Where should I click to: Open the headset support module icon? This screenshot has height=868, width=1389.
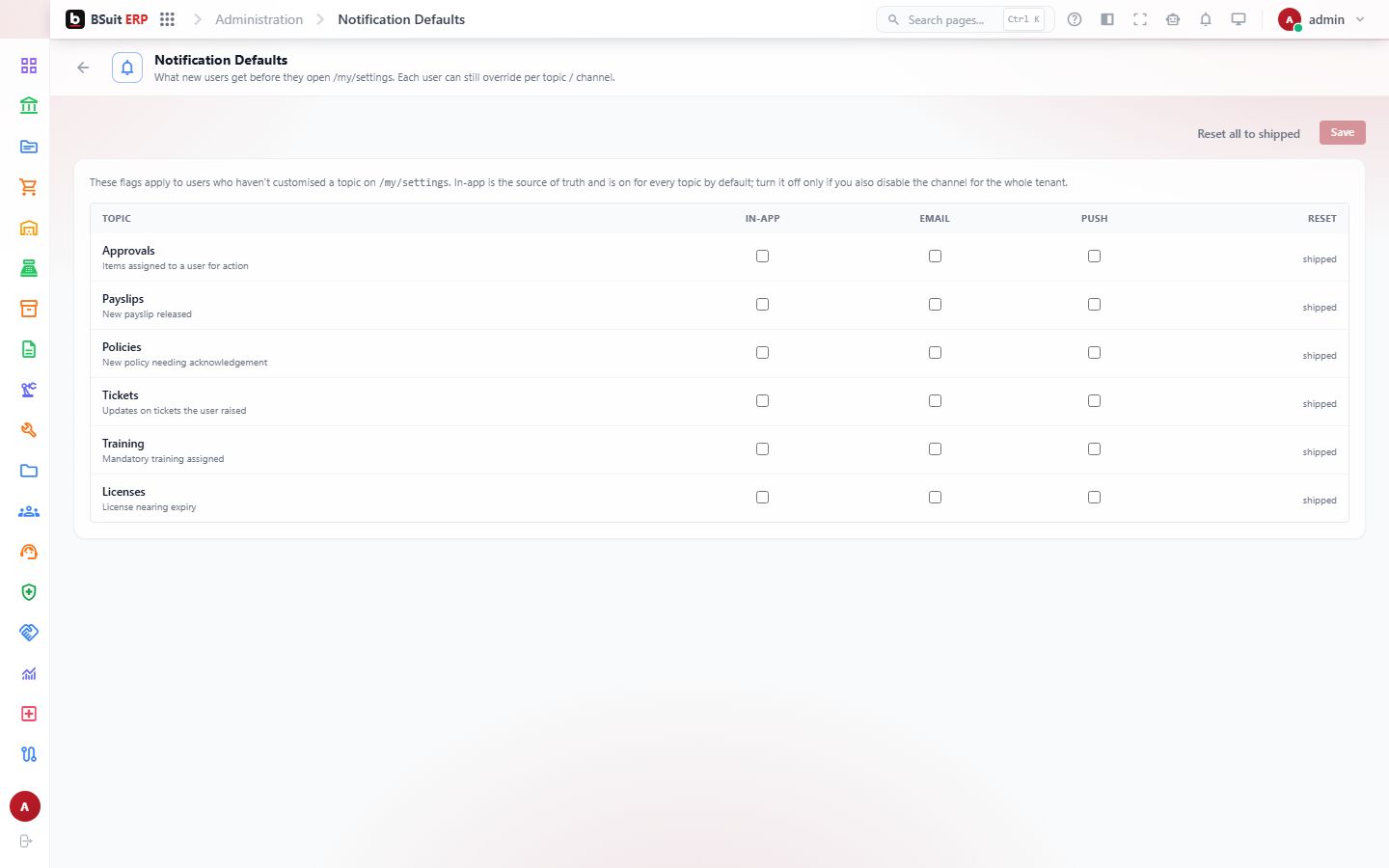coord(29,552)
